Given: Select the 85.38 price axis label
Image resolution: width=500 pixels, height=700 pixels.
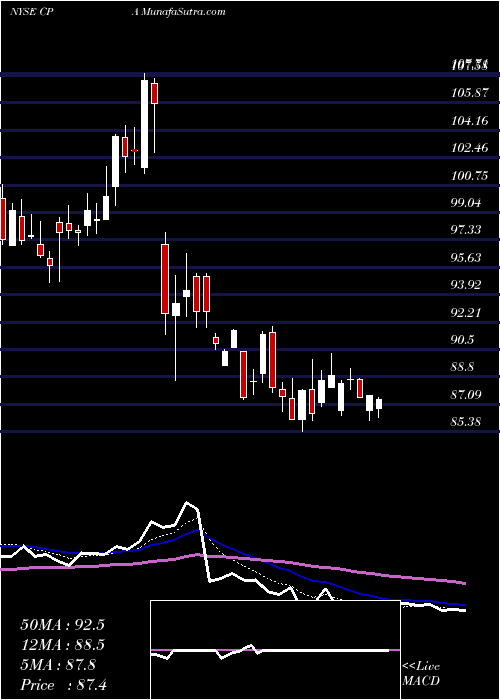Looking at the screenshot, I should [x=467, y=422].
